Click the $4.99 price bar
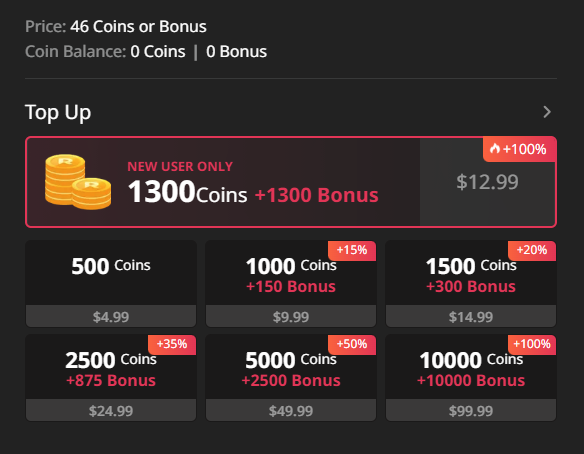The height and width of the screenshot is (454, 584). click(x=111, y=316)
